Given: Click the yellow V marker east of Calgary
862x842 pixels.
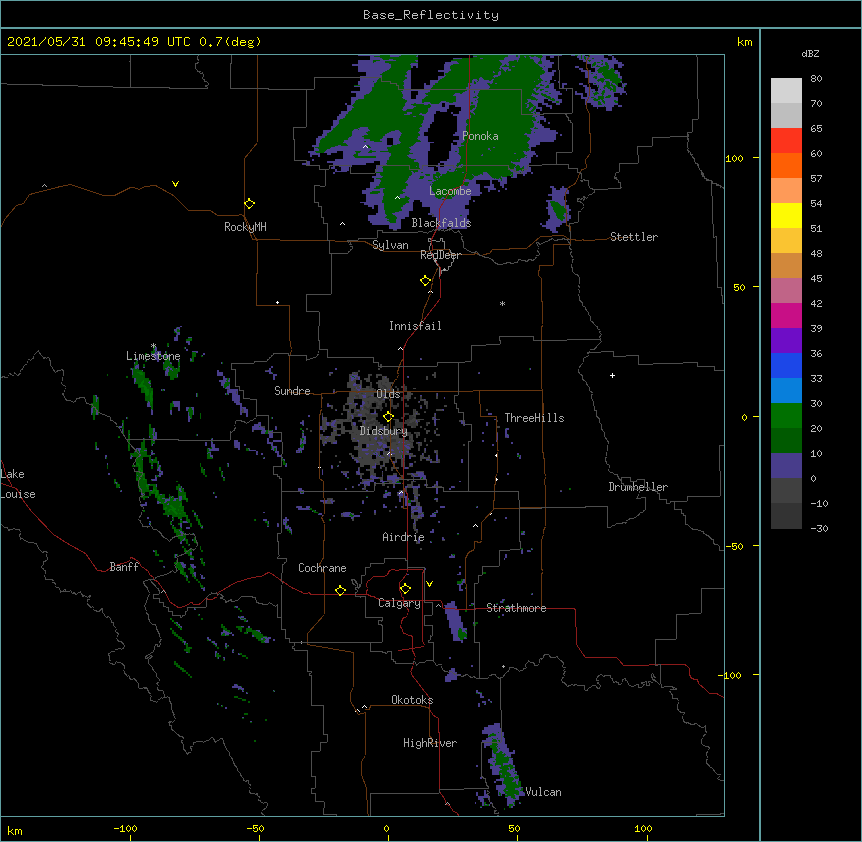Looking at the screenshot, I should 429,584.
